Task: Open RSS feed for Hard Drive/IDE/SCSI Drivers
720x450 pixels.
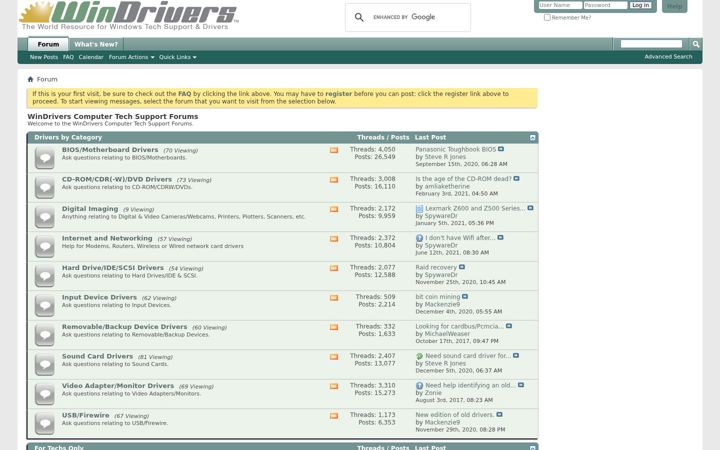Action: click(334, 268)
